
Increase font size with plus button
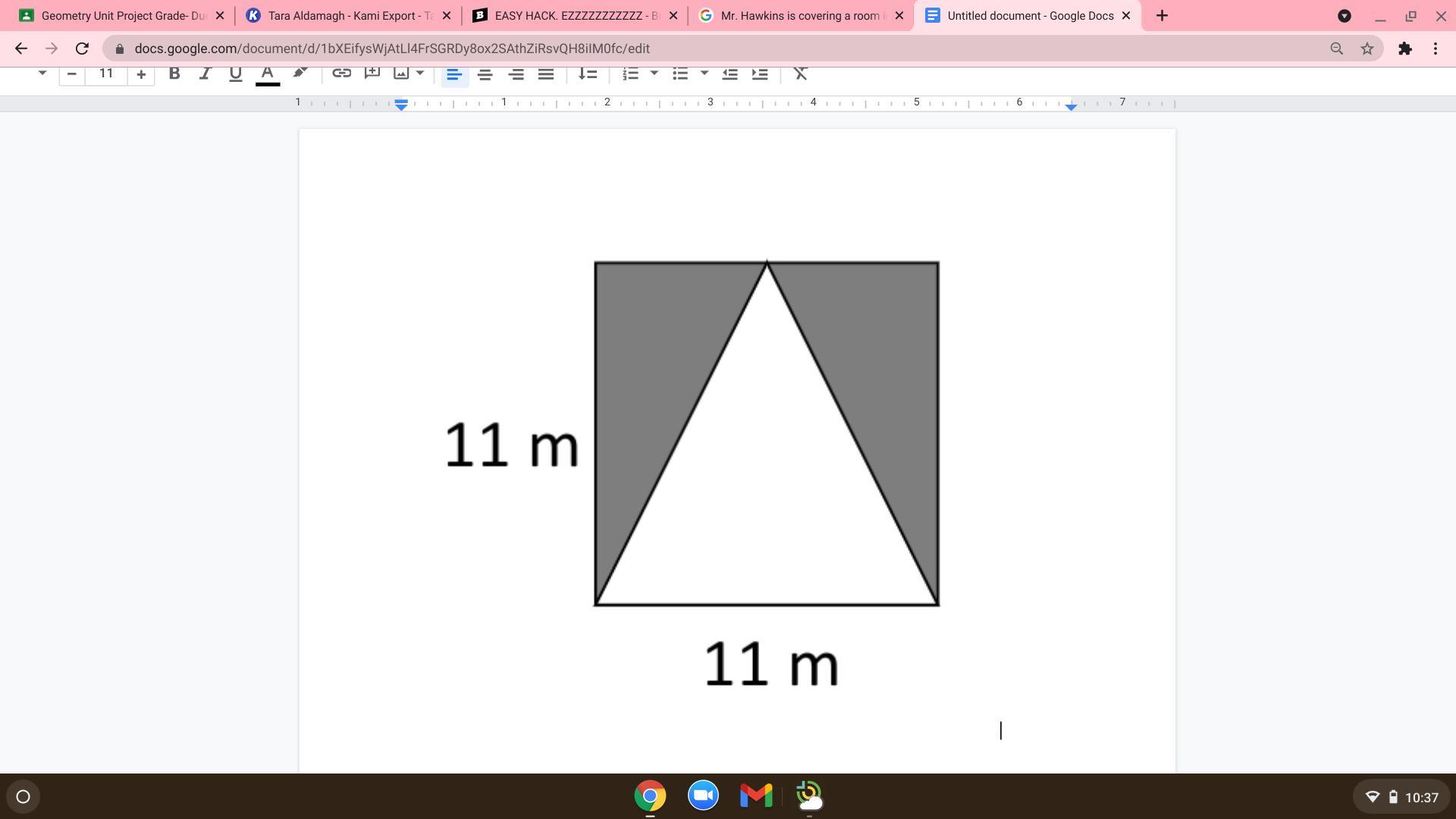point(141,74)
